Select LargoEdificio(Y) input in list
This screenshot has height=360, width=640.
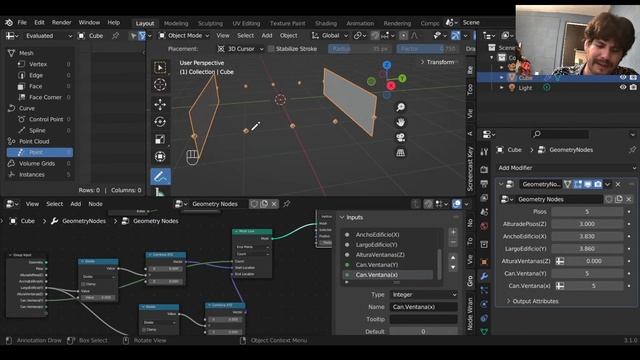[x=376, y=244]
